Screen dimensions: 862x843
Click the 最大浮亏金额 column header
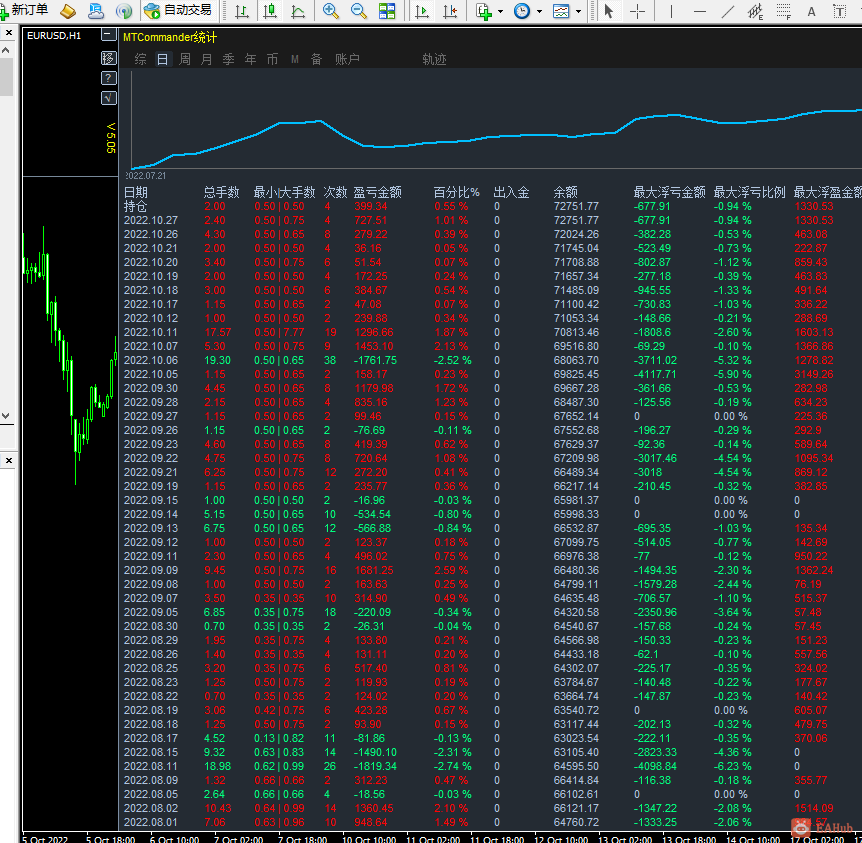tap(669, 192)
